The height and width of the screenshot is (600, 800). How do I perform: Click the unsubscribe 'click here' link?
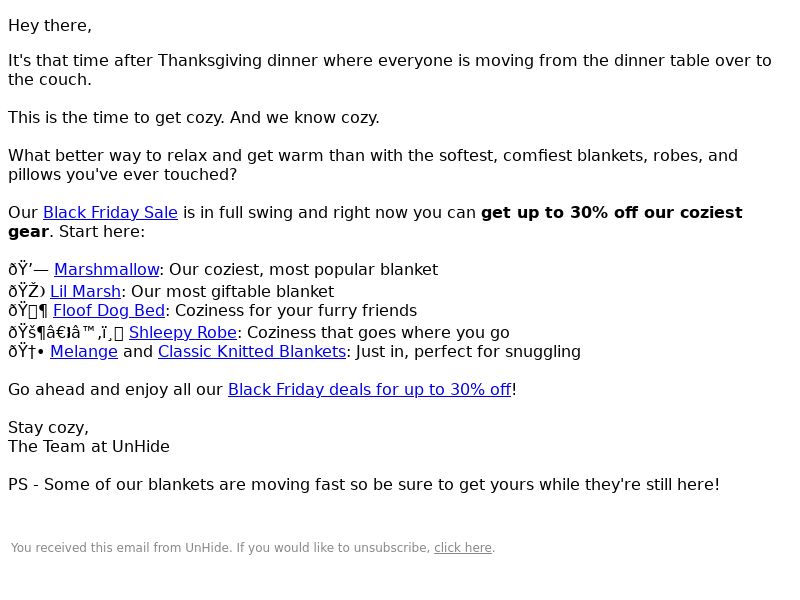click(x=462, y=548)
